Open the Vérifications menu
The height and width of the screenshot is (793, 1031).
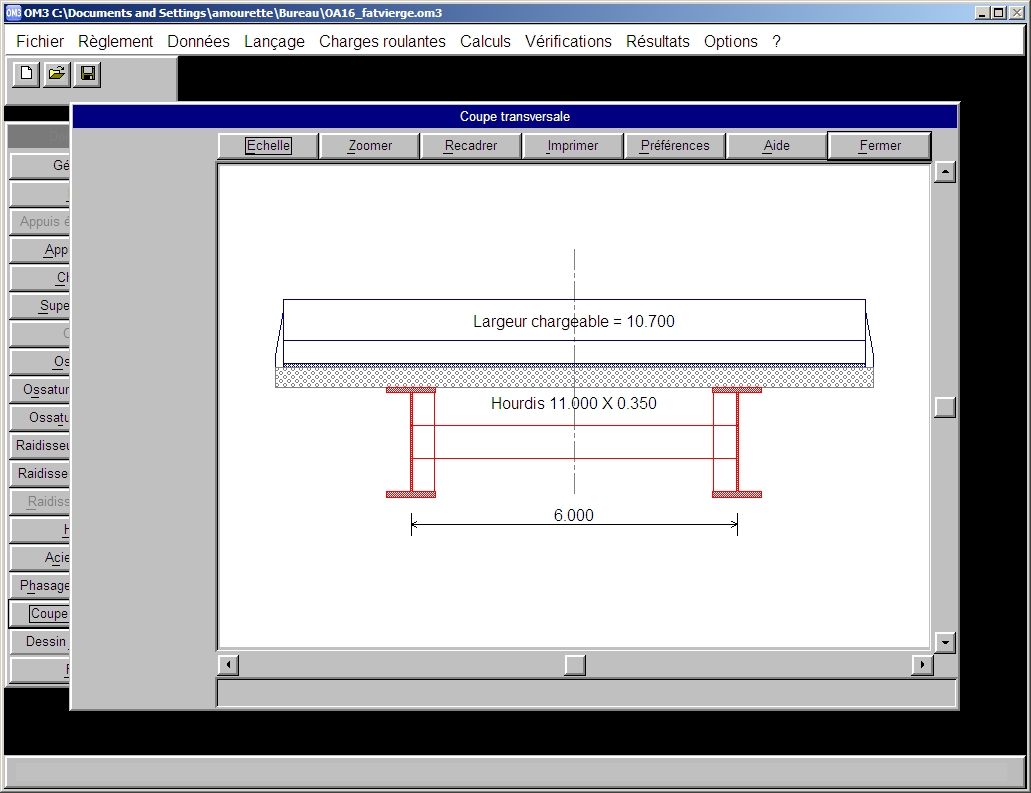pos(568,41)
